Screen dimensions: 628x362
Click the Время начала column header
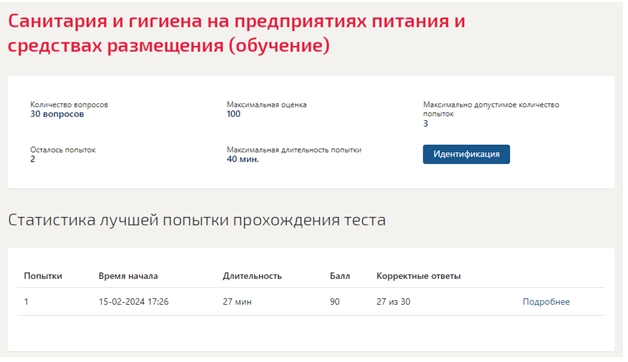(128, 276)
